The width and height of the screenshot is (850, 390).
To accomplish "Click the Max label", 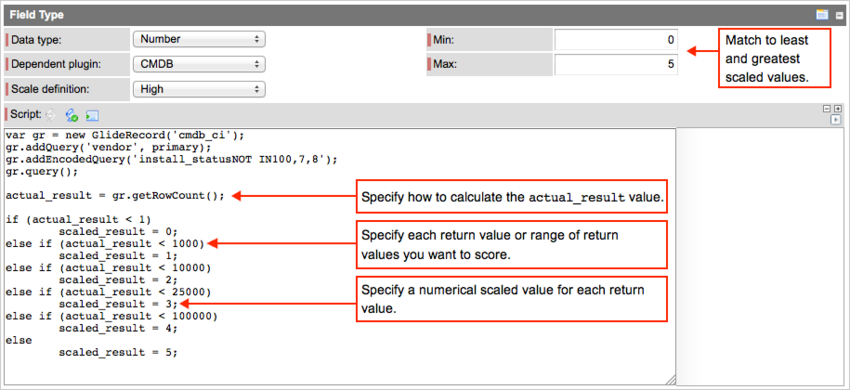I will coord(445,65).
